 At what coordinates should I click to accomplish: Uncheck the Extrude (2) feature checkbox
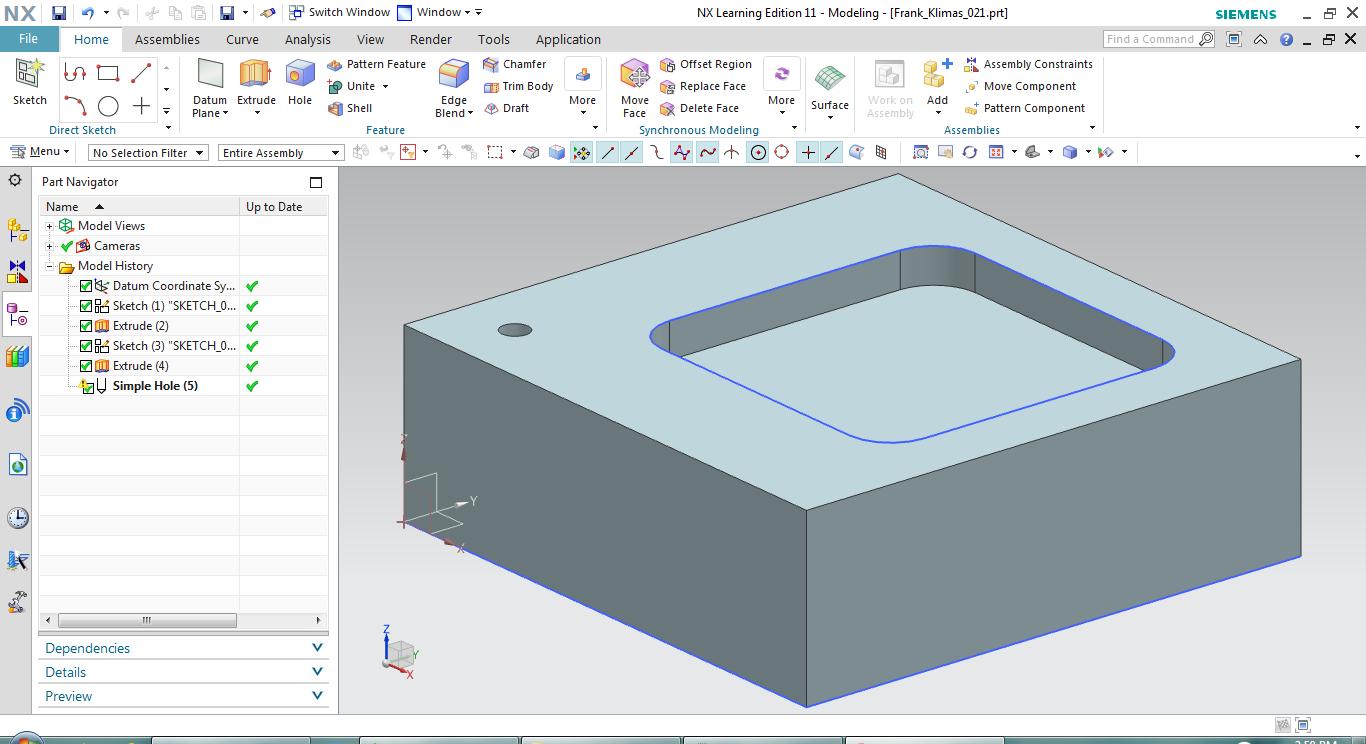click(x=86, y=326)
